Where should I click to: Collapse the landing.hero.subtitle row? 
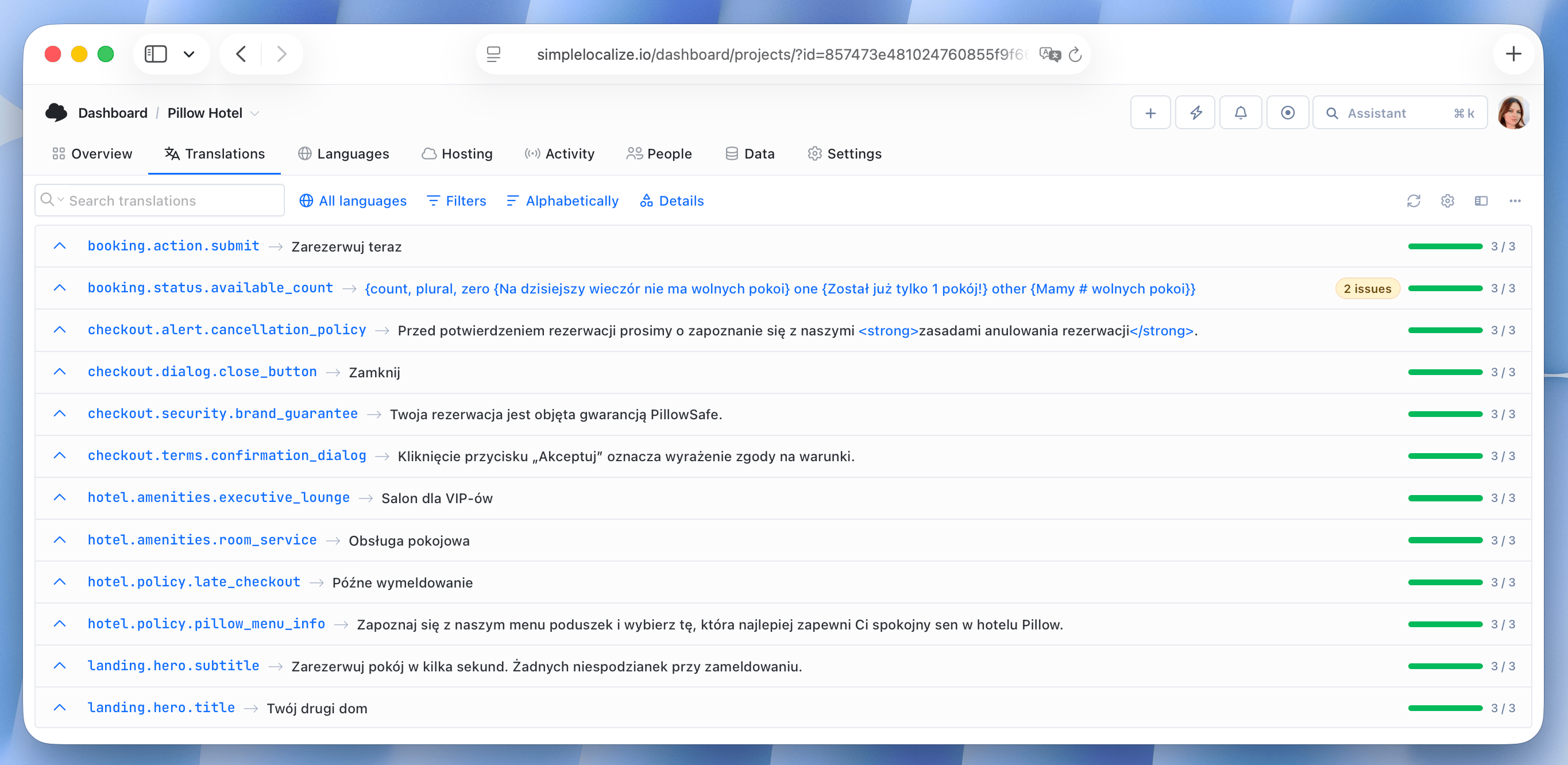pyautogui.click(x=60, y=666)
